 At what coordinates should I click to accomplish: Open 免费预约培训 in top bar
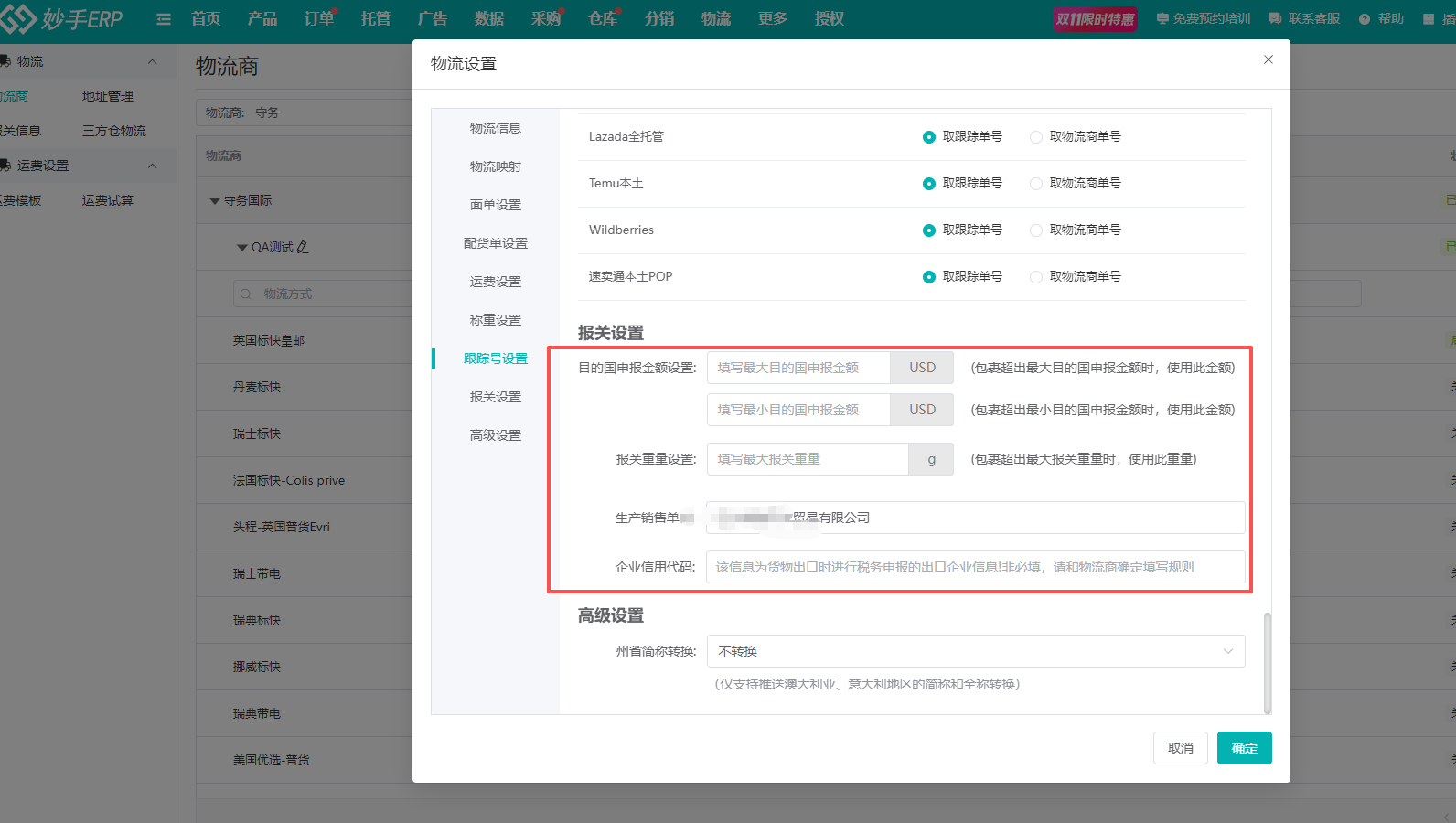pyautogui.click(x=1203, y=19)
